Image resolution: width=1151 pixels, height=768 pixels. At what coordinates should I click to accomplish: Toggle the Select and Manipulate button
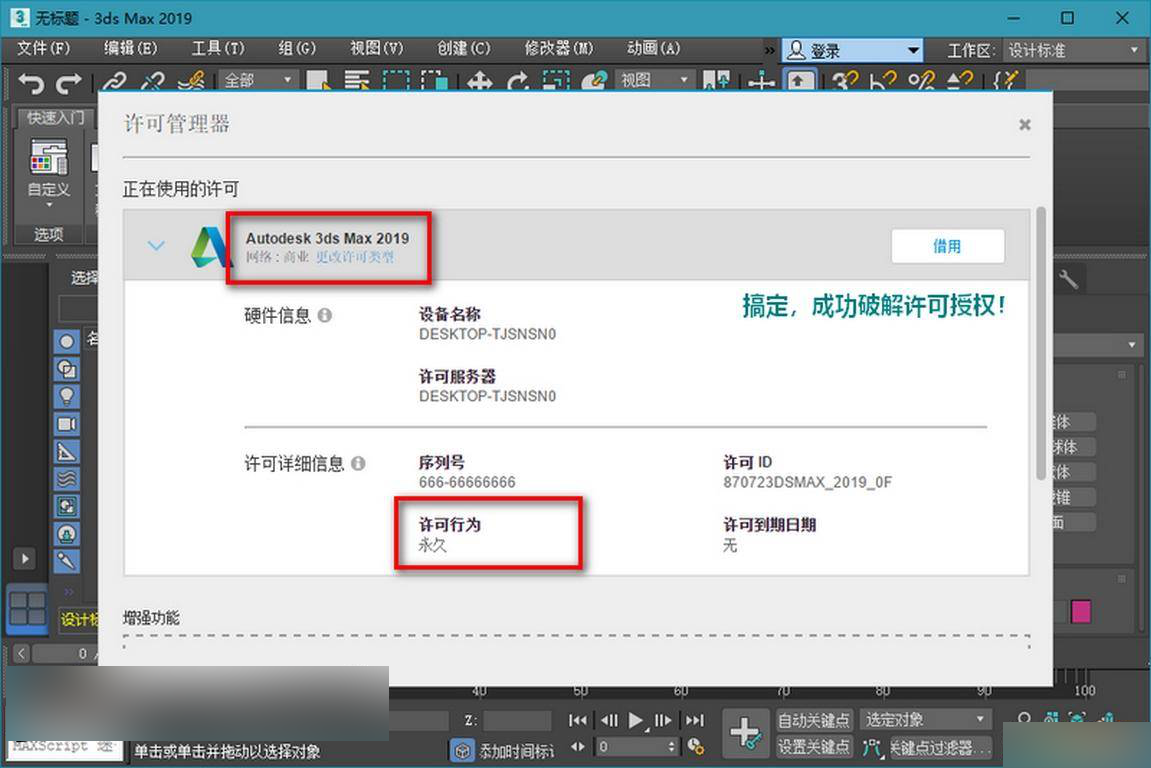(x=761, y=81)
